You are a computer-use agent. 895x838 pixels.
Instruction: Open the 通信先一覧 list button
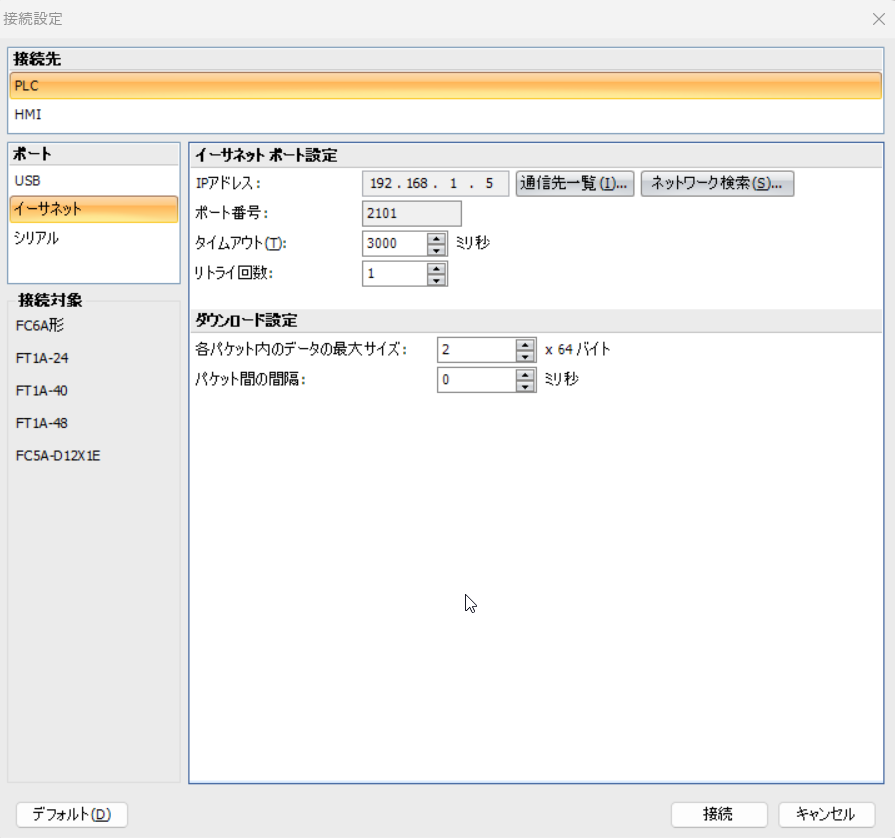(574, 183)
